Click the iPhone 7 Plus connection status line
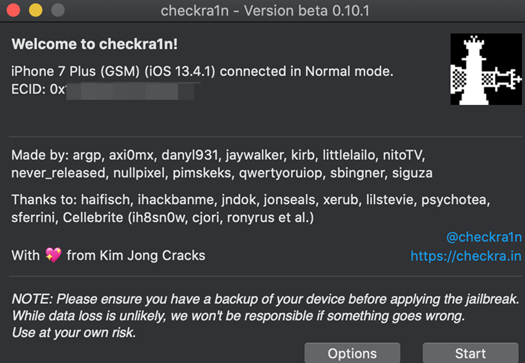 (202, 71)
